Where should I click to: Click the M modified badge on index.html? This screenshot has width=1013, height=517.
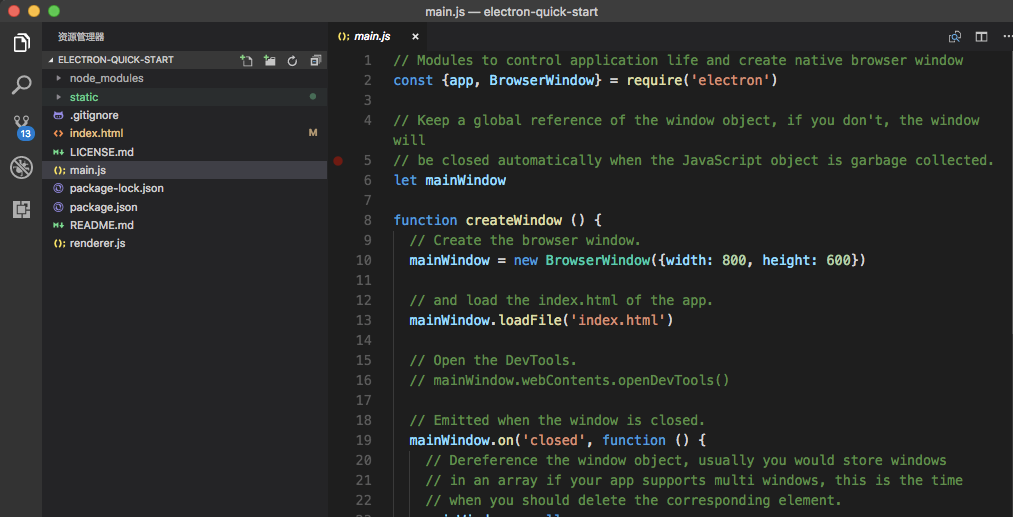point(313,133)
